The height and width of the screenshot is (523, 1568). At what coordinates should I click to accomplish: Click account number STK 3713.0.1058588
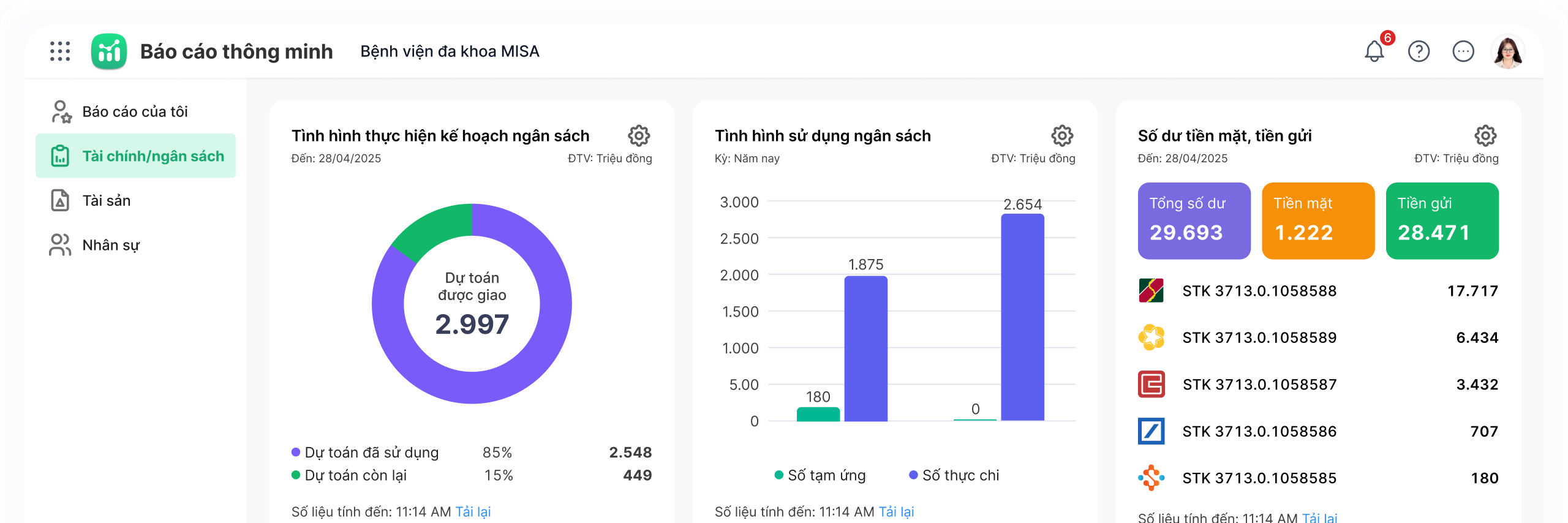[x=1259, y=291]
